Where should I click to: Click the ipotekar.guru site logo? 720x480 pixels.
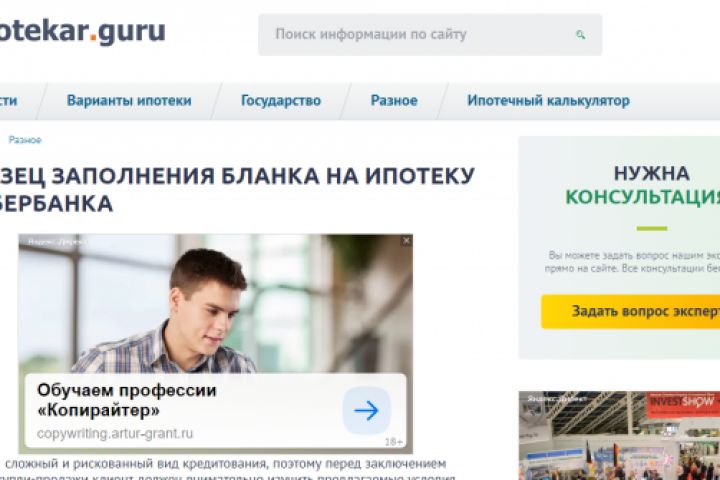pos(82,32)
